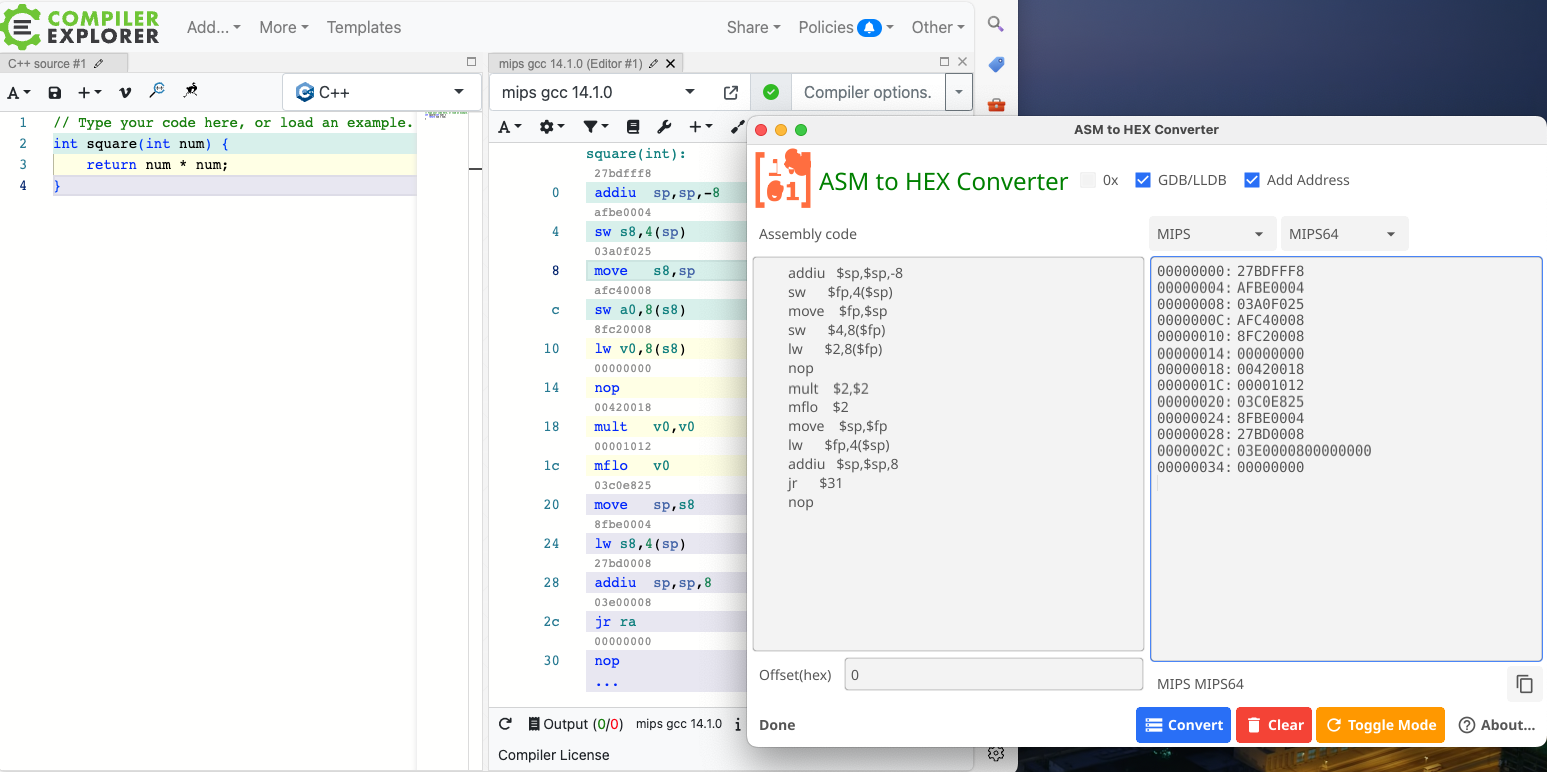Click into the hex output text area
This screenshot has height=772, width=1547.
coord(1346,459)
